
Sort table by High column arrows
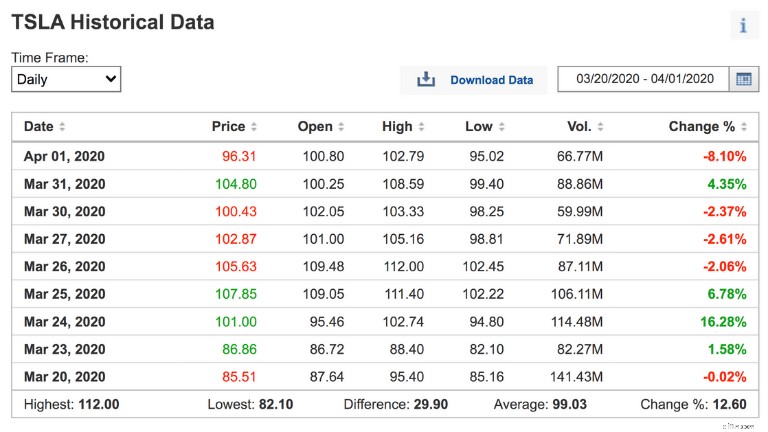421,127
